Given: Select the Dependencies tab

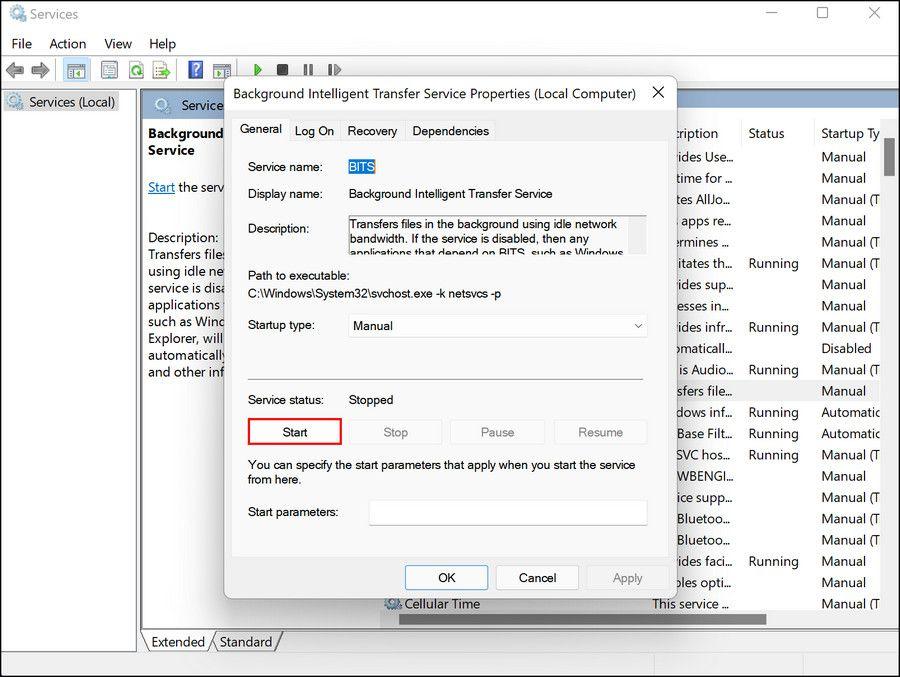Looking at the screenshot, I should point(450,131).
